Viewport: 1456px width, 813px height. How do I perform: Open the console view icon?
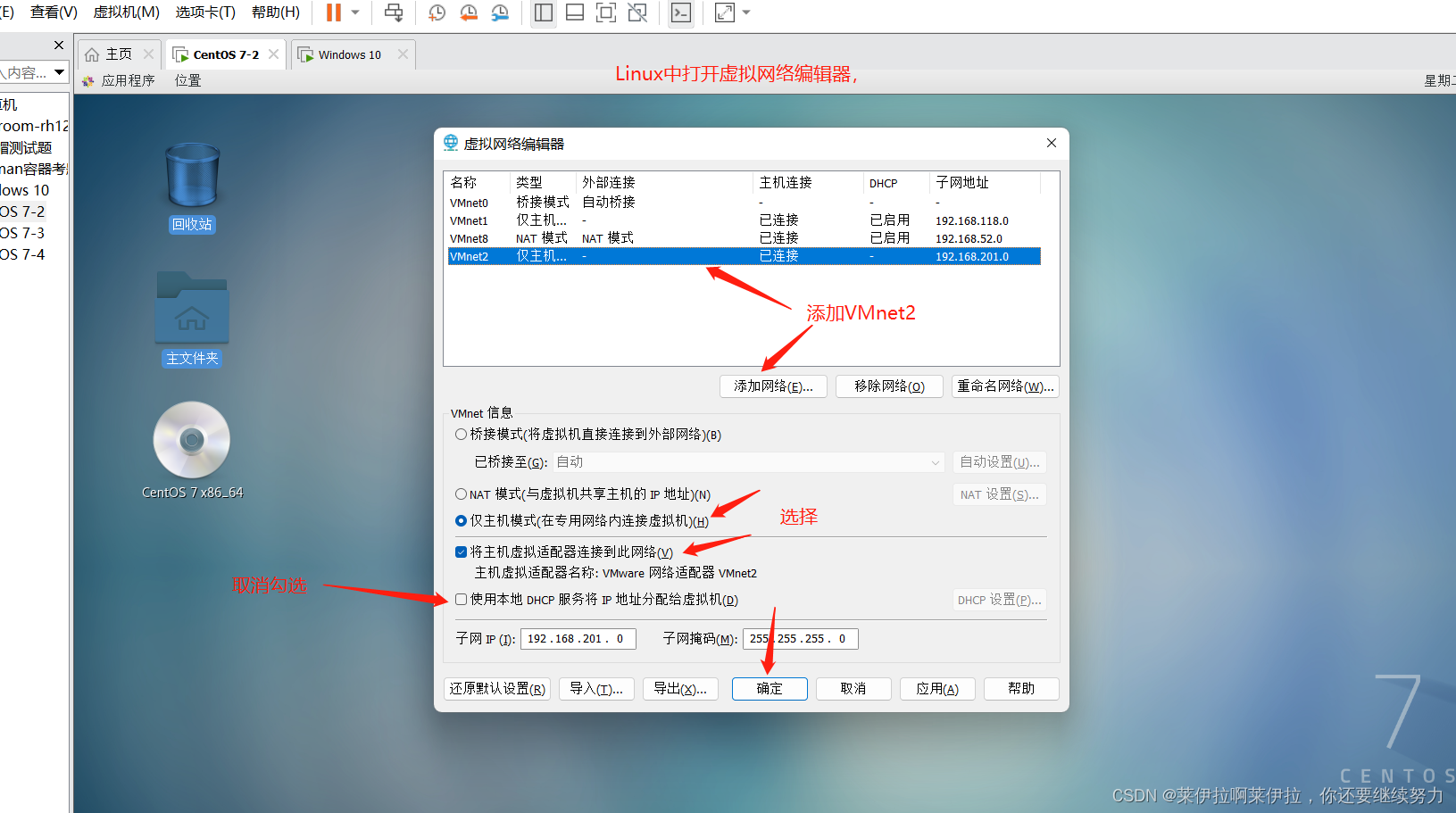(681, 12)
